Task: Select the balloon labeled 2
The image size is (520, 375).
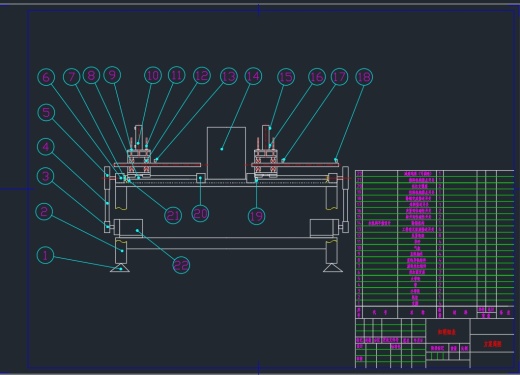Action: [x=44, y=212]
